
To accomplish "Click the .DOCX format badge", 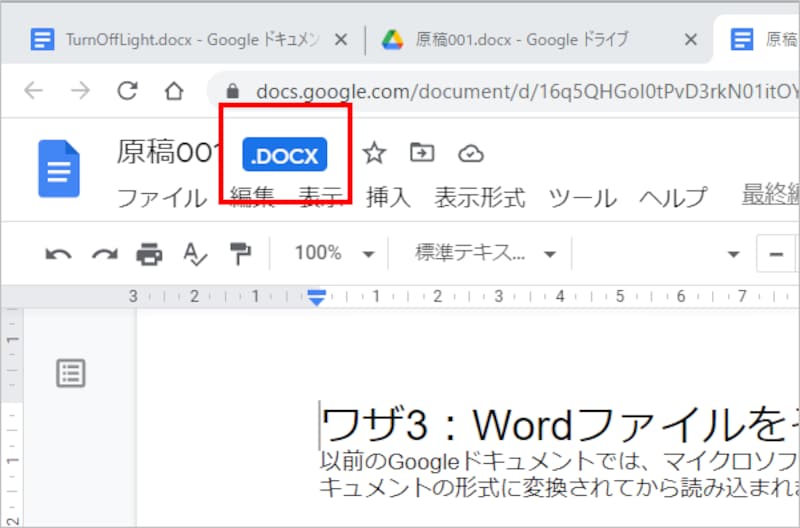I will click(x=285, y=155).
